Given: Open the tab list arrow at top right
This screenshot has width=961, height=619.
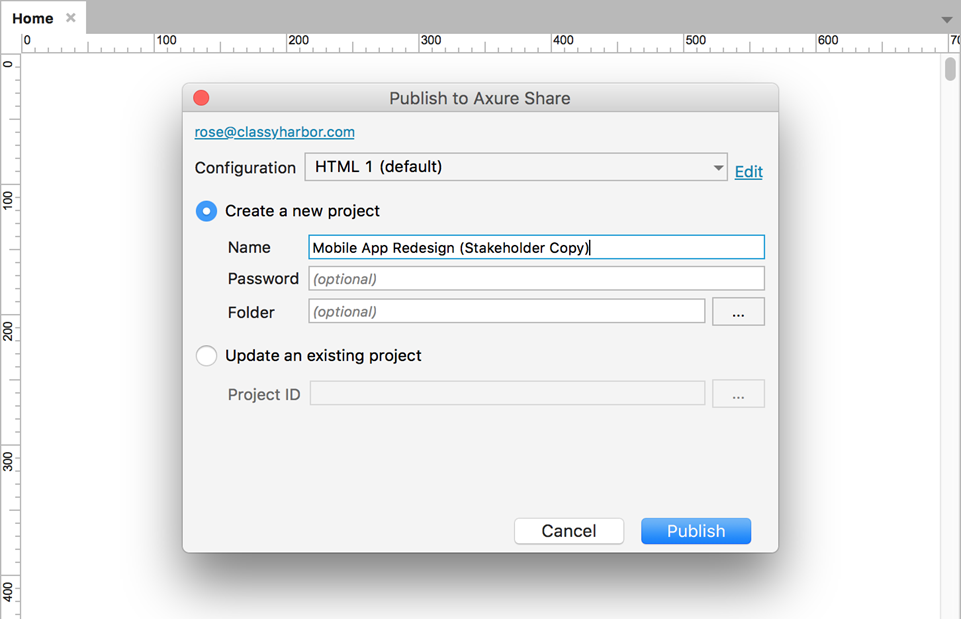Looking at the screenshot, I should point(947,20).
